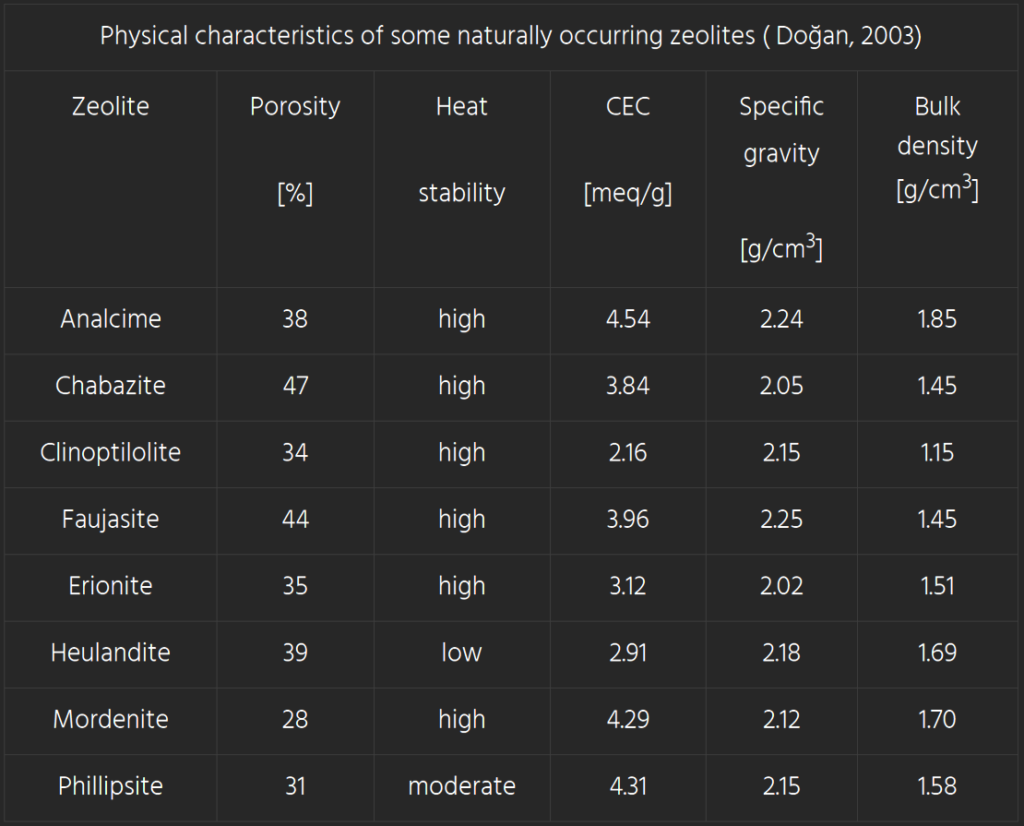Viewport: 1024px width, 826px height.
Task: Click the table title mentioning Doğan, 2003
Action: (511, 37)
